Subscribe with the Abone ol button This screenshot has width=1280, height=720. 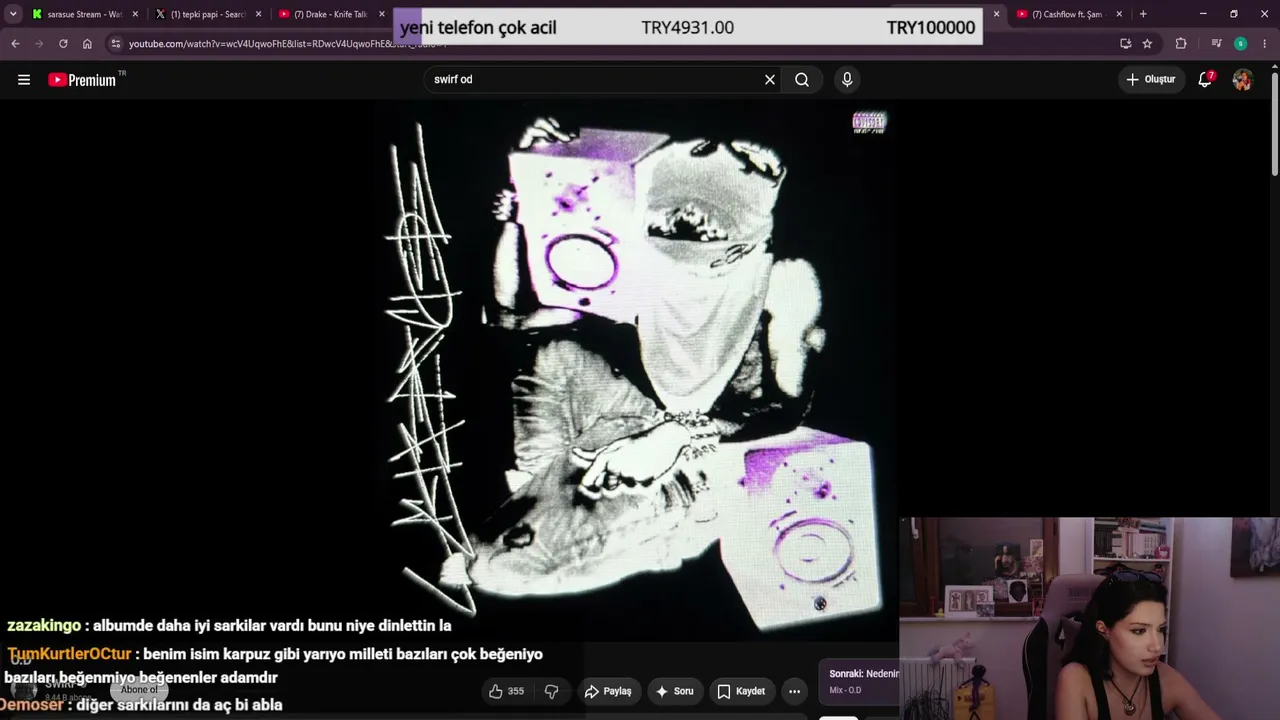(139, 690)
